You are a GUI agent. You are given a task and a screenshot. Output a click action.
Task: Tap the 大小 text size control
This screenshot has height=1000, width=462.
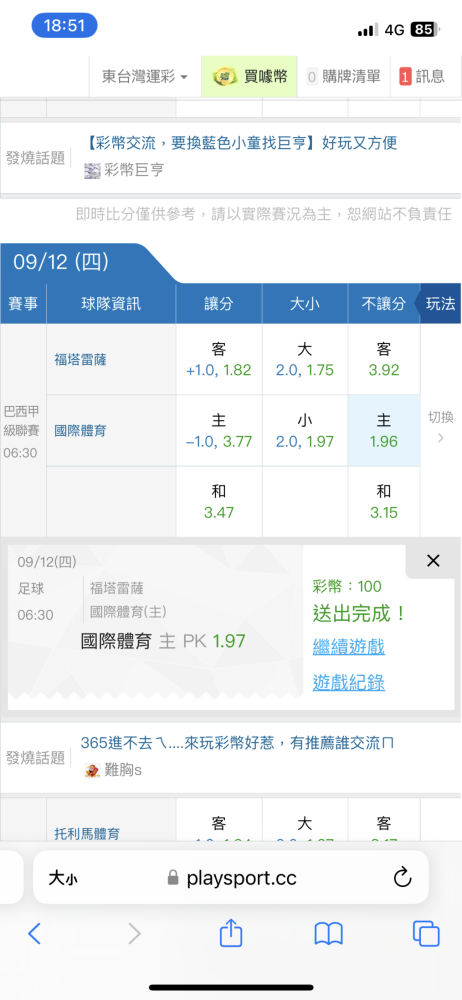(x=63, y=878)
